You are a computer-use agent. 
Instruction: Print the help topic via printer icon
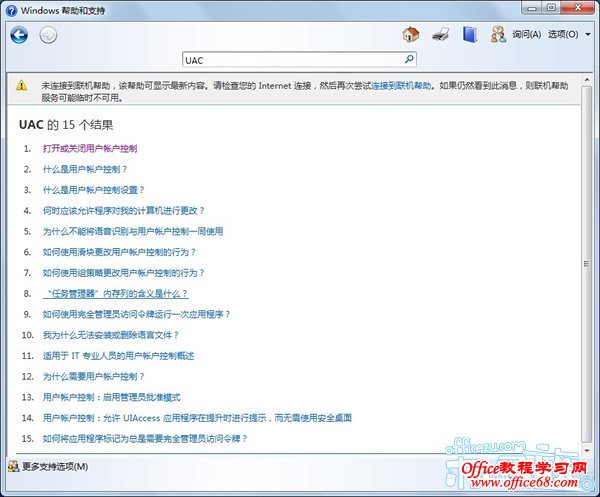pos(440,34)
